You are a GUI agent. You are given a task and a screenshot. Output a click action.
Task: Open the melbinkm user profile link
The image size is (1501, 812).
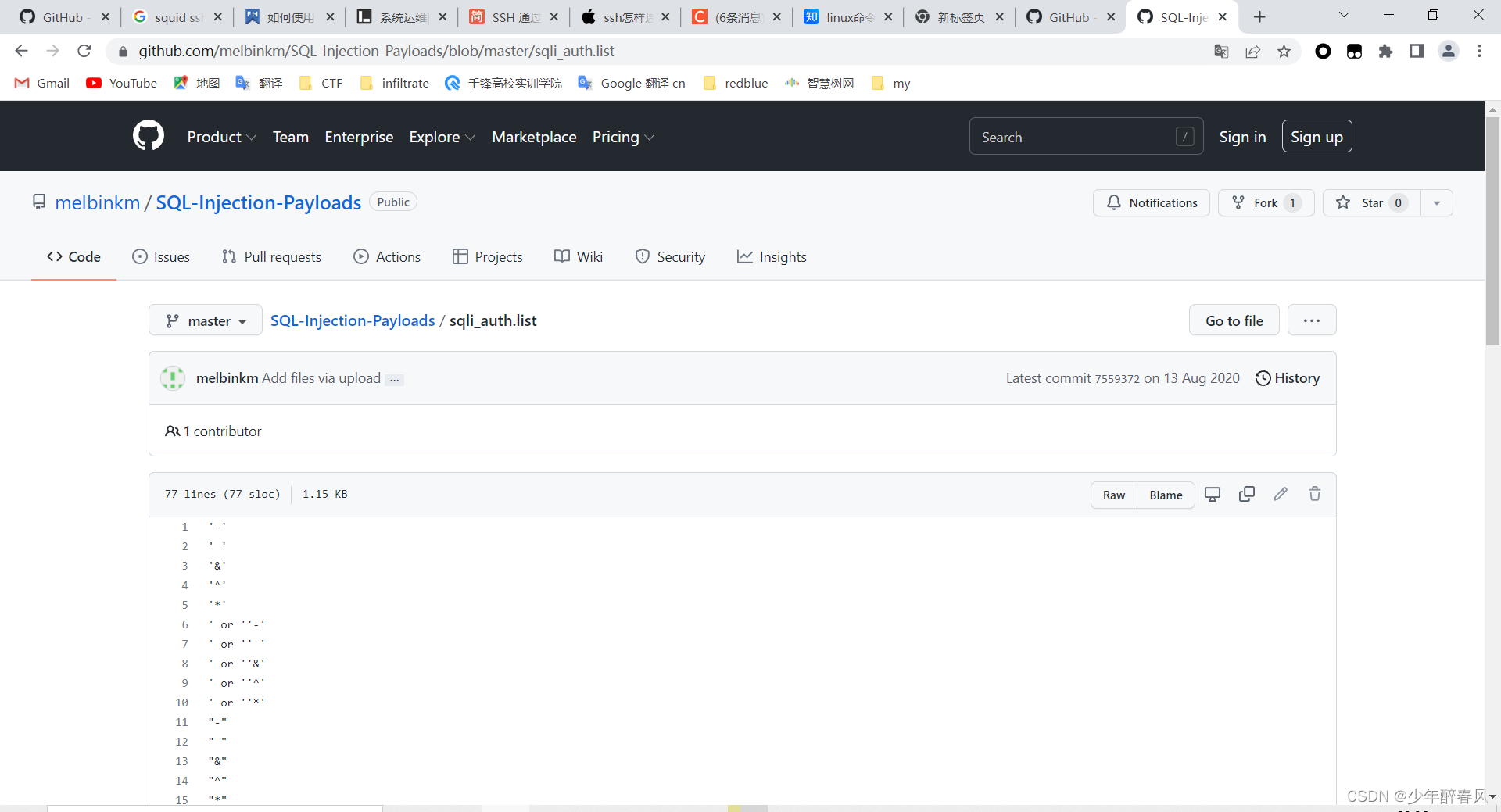click(97, 202)
